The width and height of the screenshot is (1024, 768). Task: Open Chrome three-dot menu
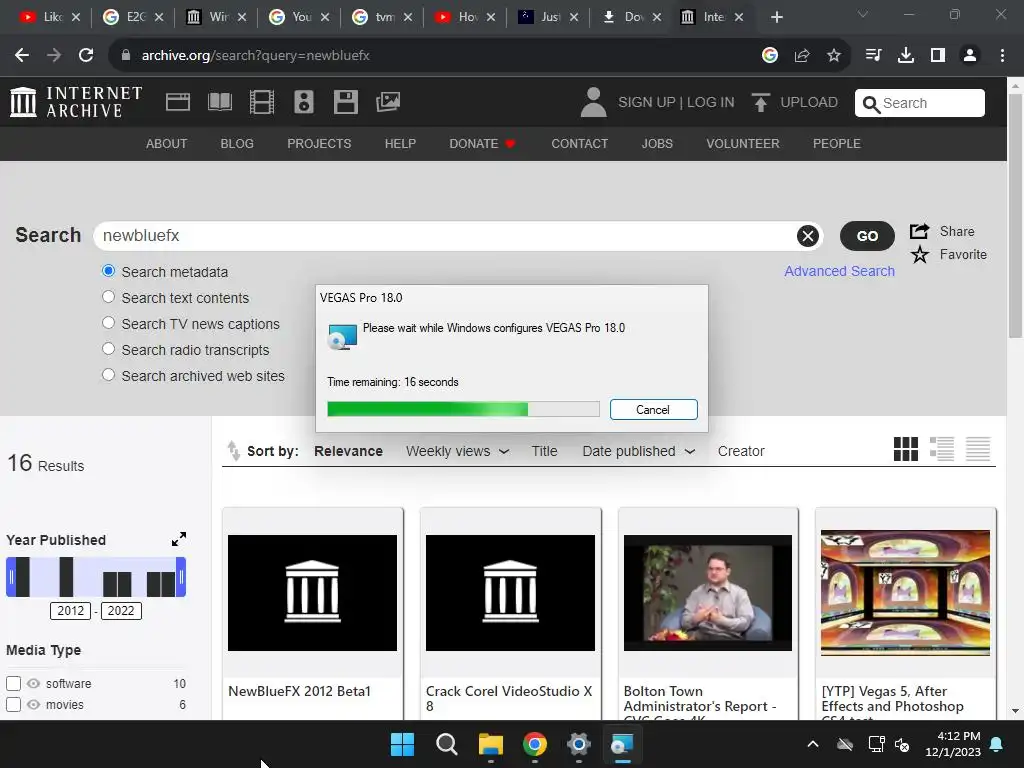coord(1002,56)
